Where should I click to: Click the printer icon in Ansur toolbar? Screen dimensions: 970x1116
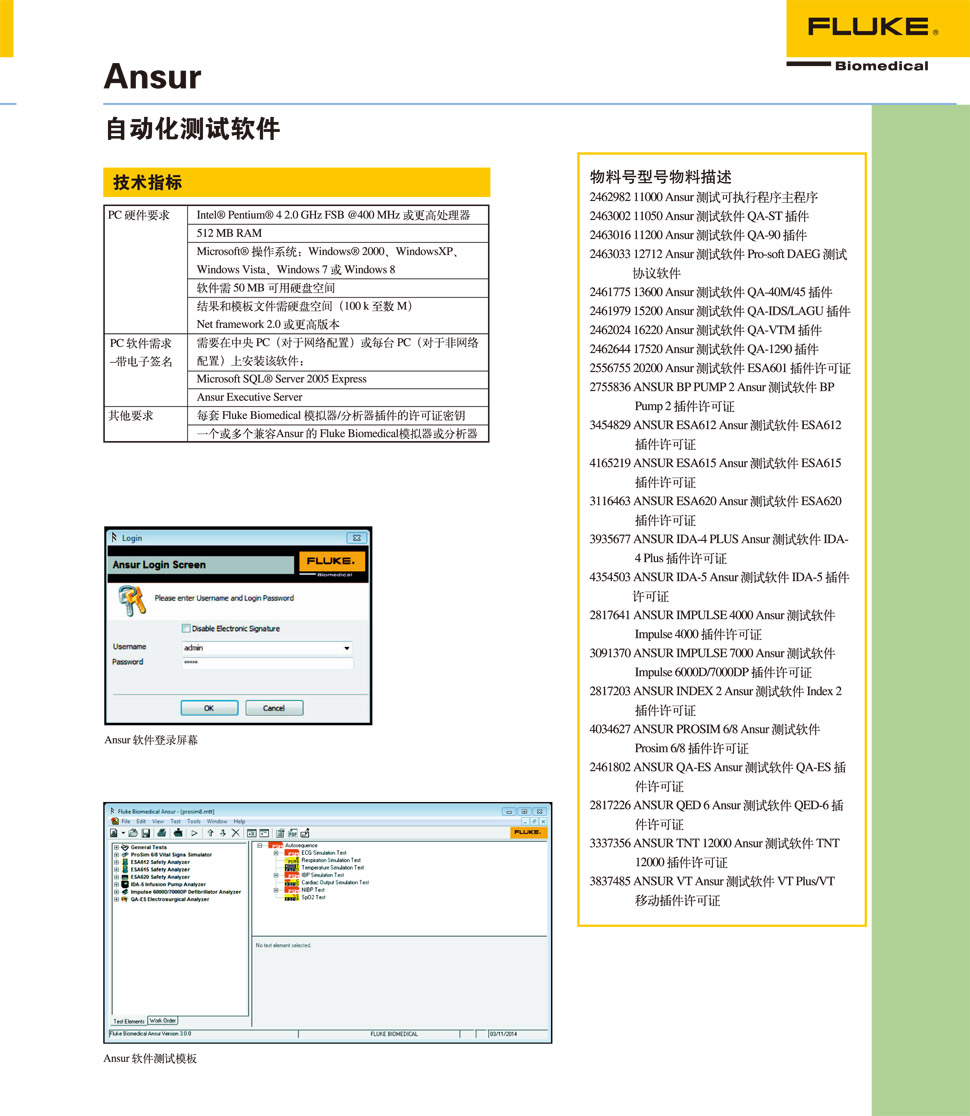[x=162, y=833]
